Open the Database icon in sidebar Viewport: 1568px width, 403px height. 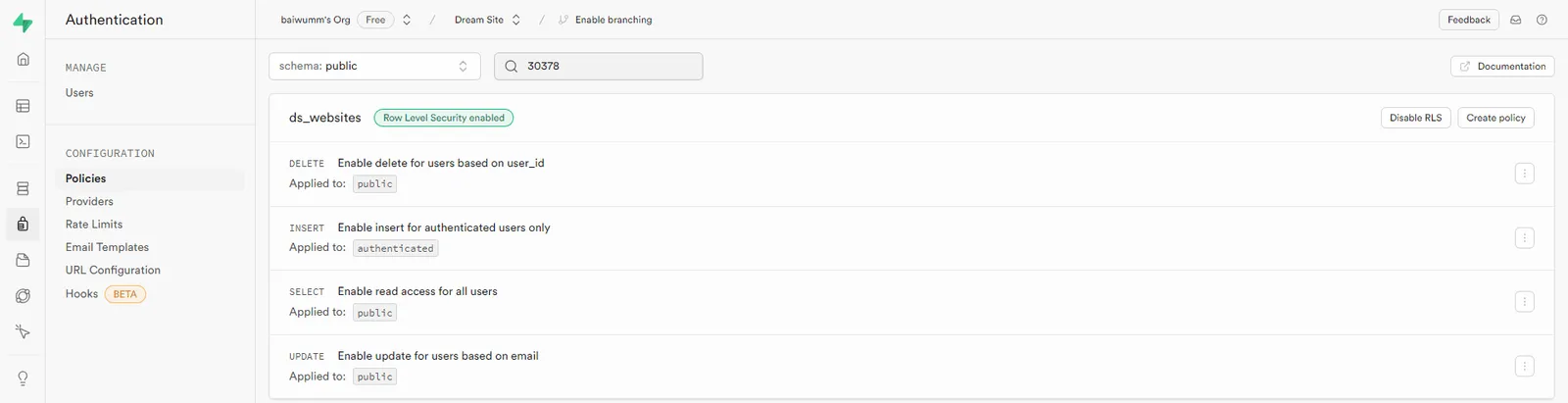[x=23, y=188]
